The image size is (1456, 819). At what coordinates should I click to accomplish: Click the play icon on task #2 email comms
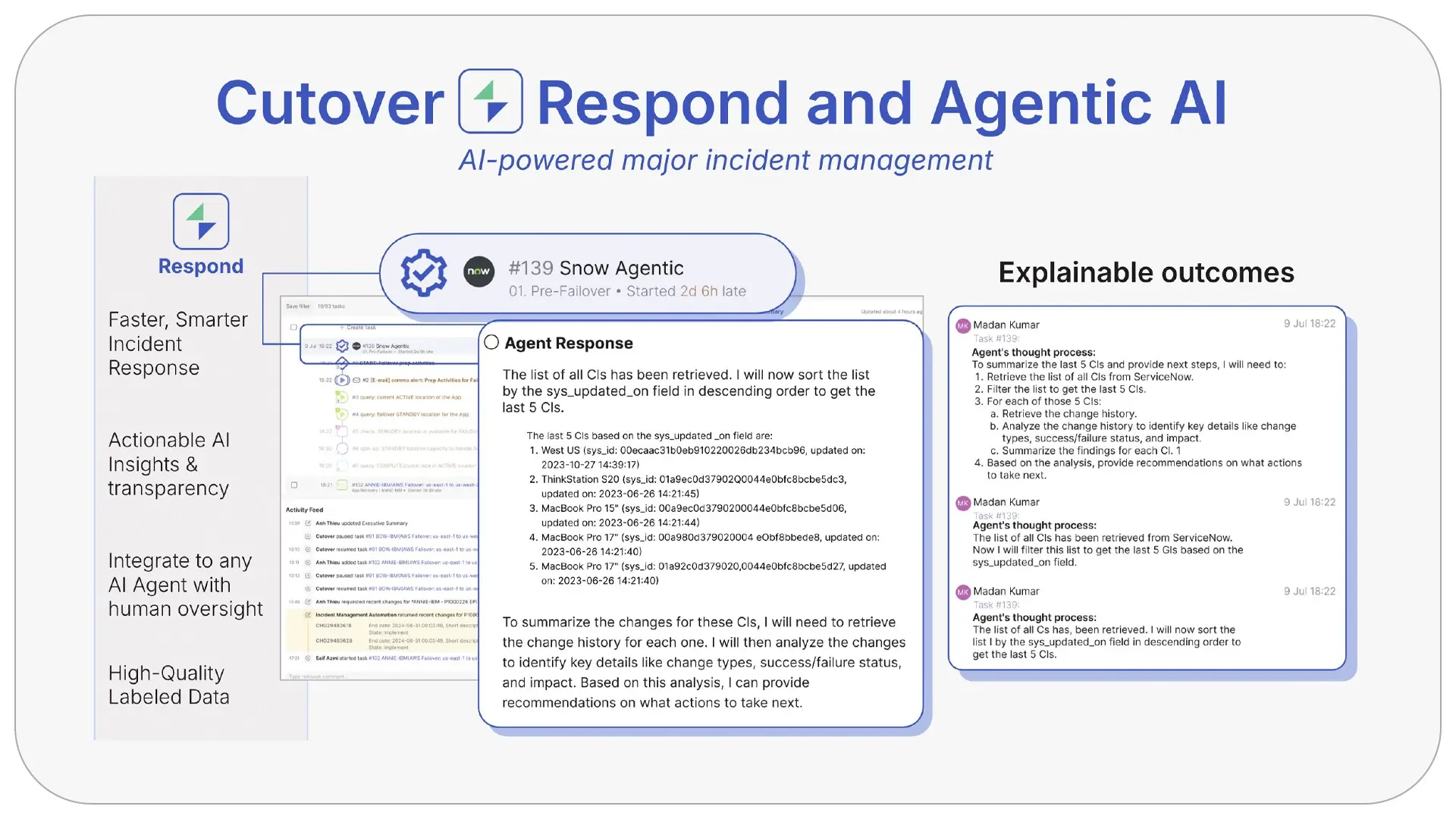pyautogui.click(x=342, y=380)
